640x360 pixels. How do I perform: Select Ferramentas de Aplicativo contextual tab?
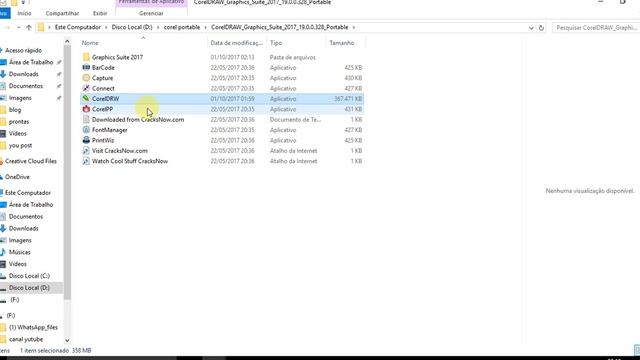[x=151, y=2]
